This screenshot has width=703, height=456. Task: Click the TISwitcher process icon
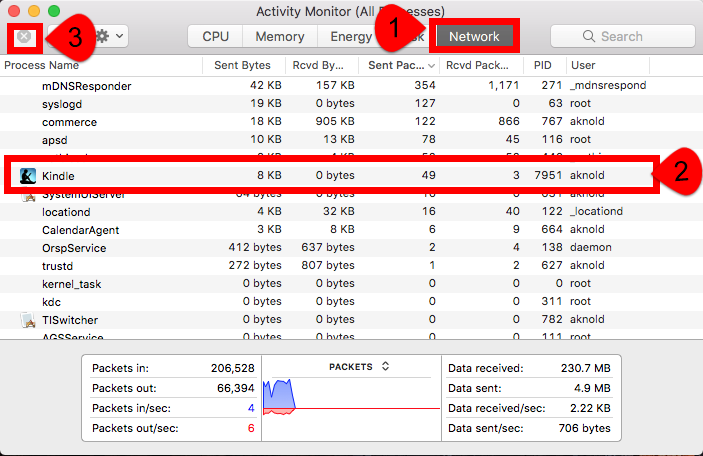pyautogui.click(x=28, y=320)
